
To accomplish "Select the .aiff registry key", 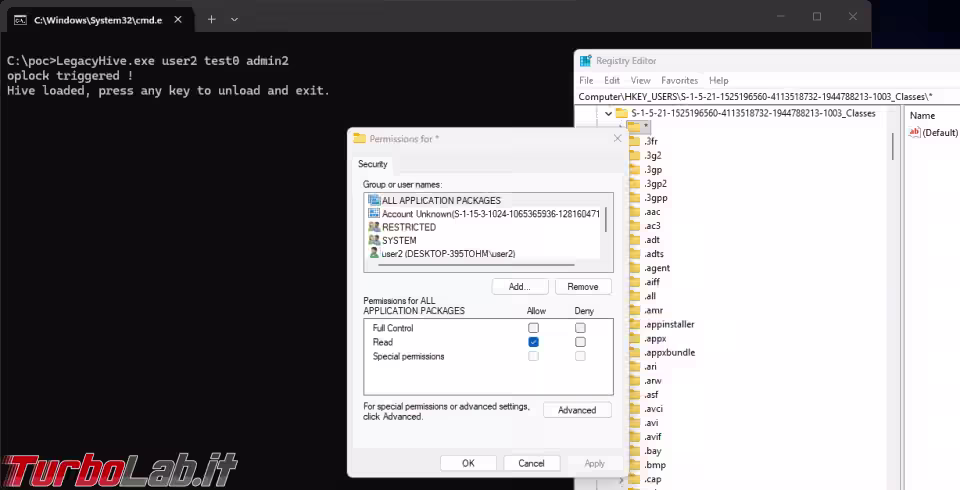I will click(652, 282).
